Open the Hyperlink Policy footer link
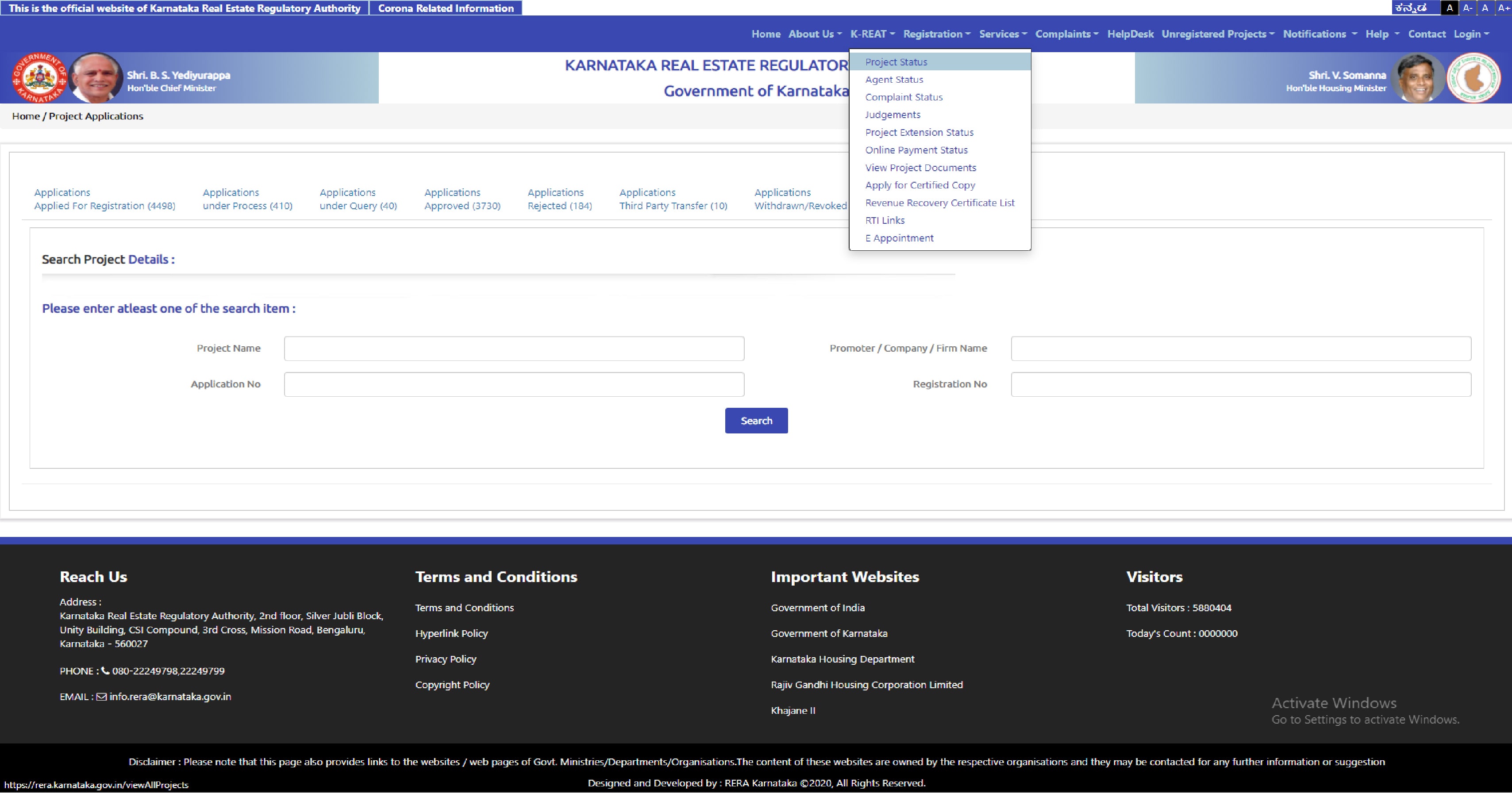The width and height of the screenshot is (1512, 793). point(451,633)
